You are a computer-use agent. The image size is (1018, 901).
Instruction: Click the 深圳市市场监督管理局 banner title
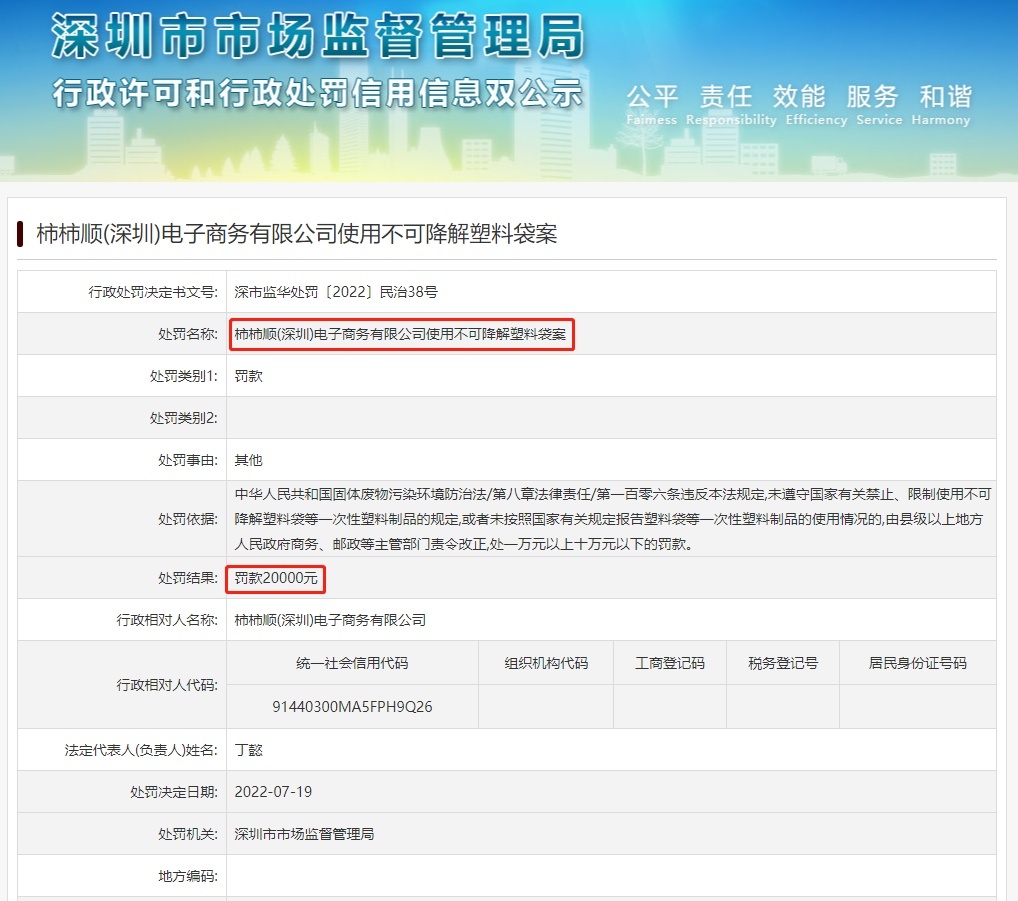pyautogui.click(x=318, y=36)
